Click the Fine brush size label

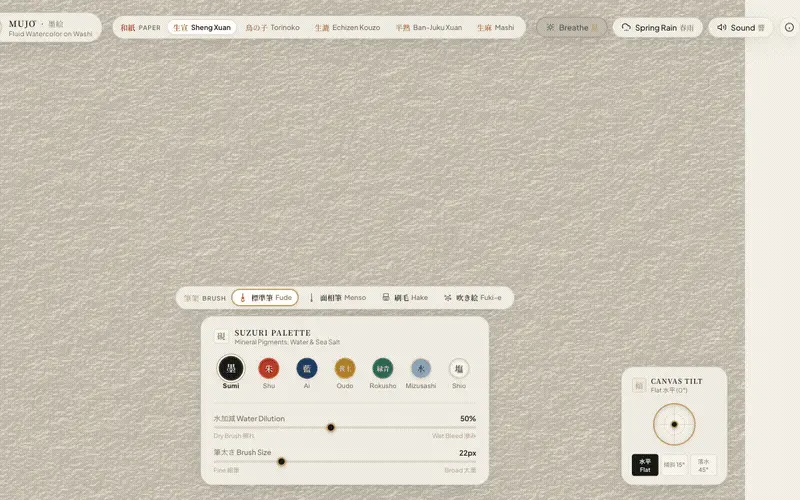tap(226, 470)
